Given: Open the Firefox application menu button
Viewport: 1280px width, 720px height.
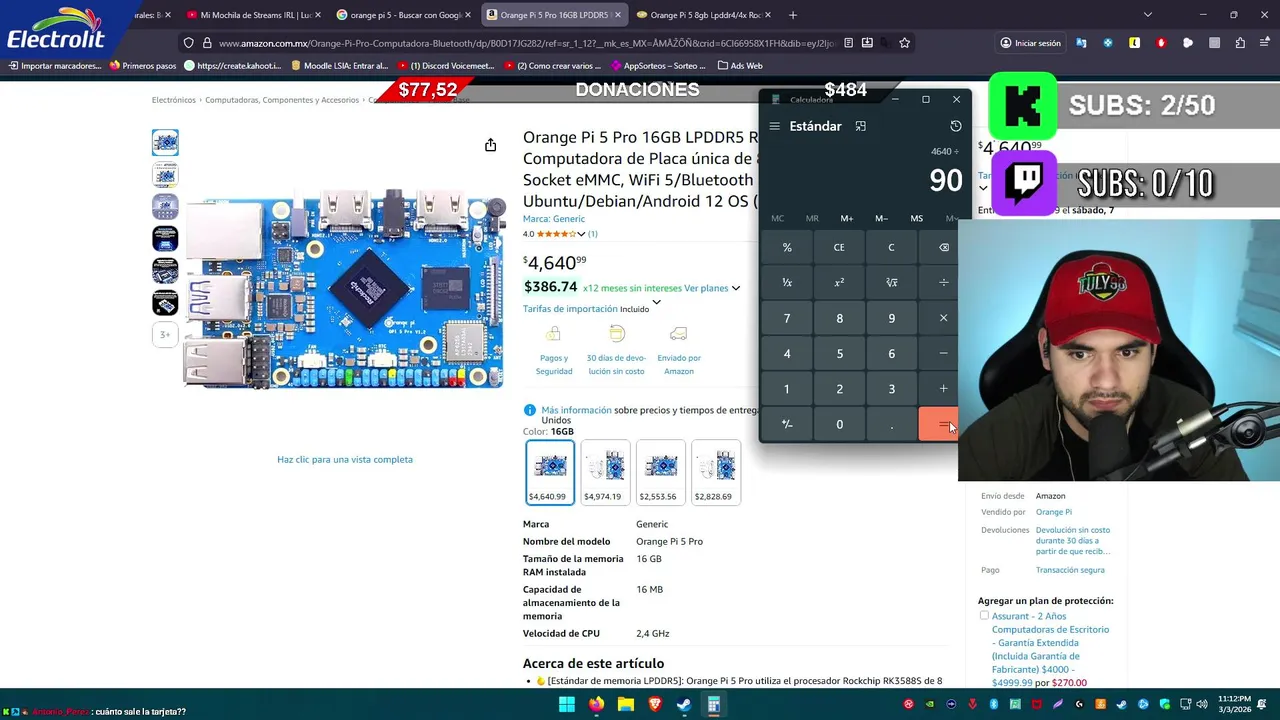Looking at the screenshot, I should [x=1266, y=43].
